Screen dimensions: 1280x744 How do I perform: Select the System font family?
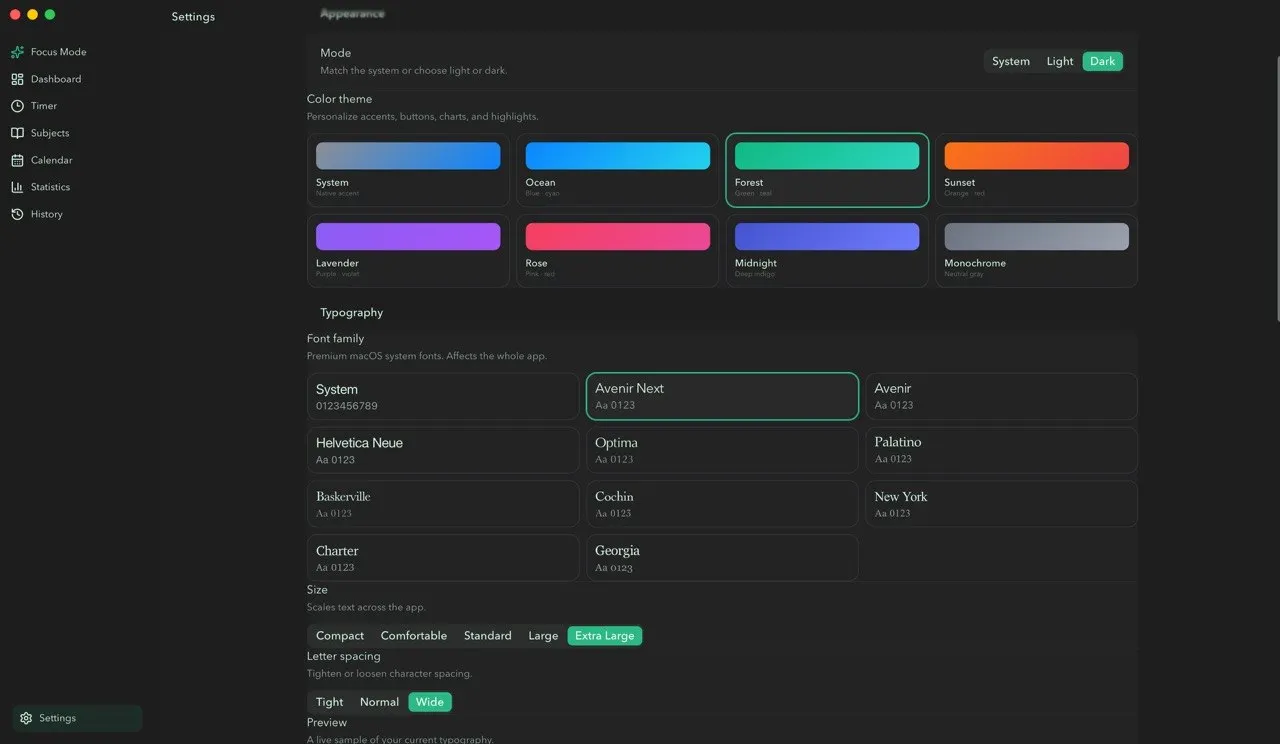[x=443, y=396]
